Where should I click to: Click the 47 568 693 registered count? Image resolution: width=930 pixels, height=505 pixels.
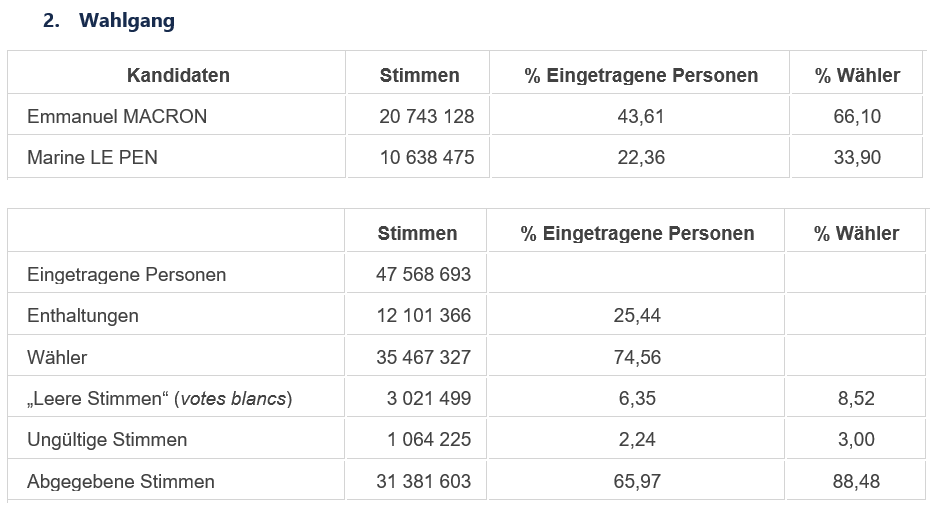423,274
